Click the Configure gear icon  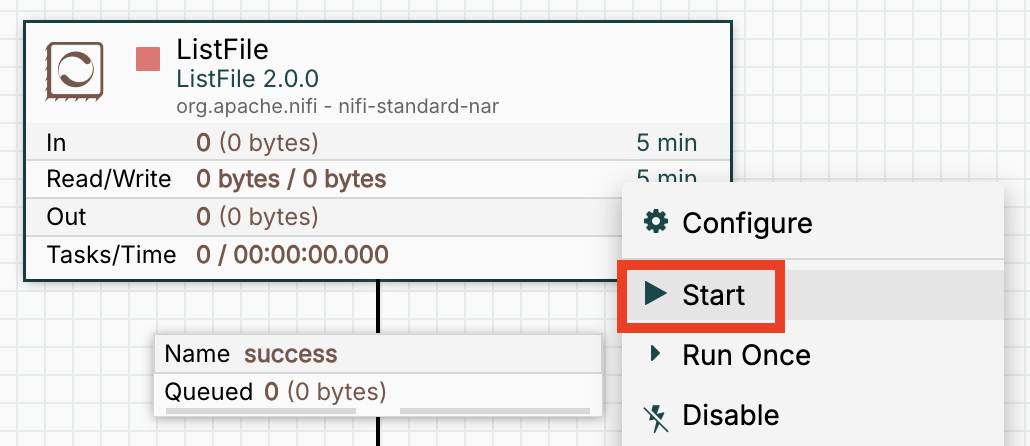click(x=656, y=222)
